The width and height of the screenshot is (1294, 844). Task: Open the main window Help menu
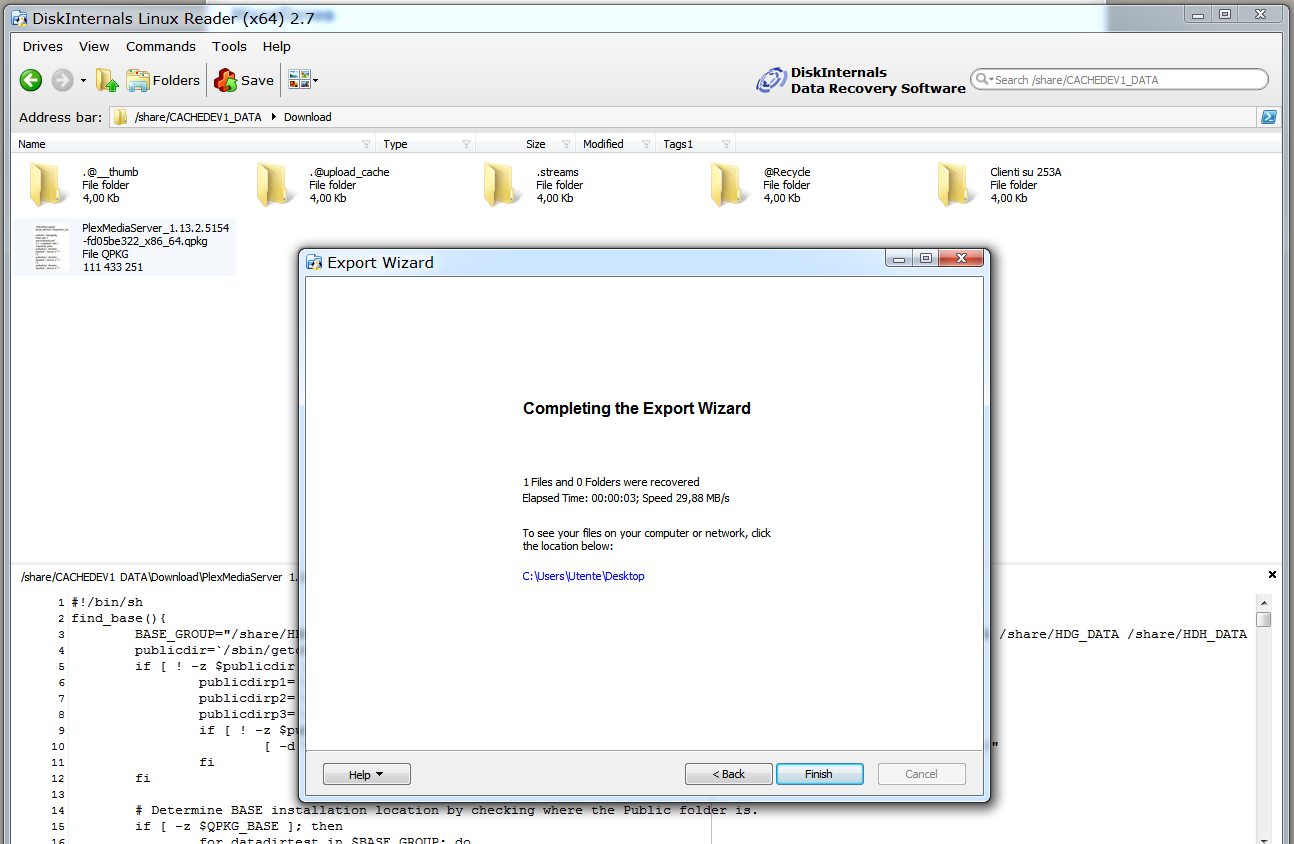click(x=277, y=46)
